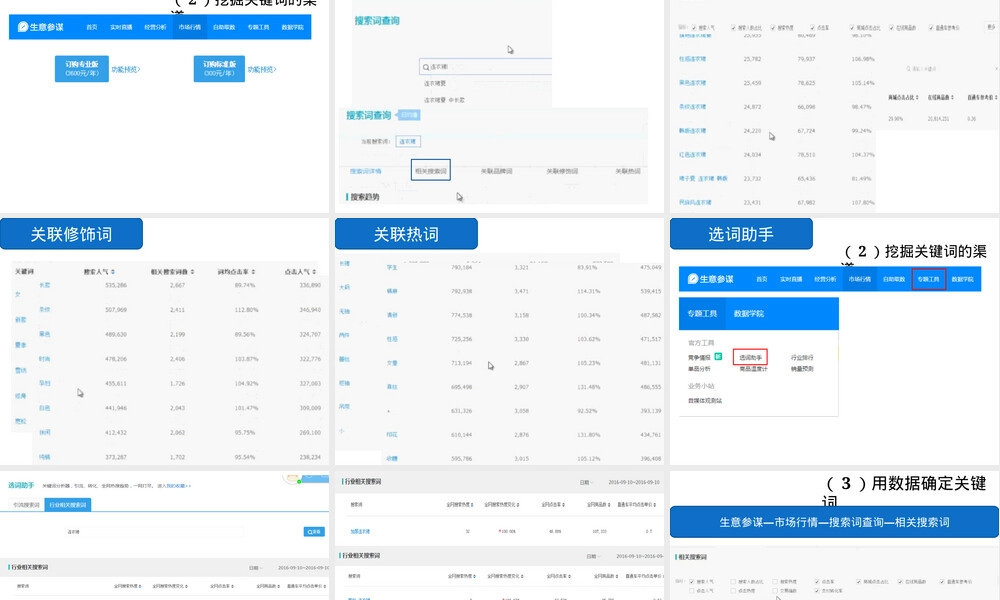Open 日期 dropdown above the 加厚连衣裙 row
Viewport: 1000px width, 600px height.
tap(585, 482)
